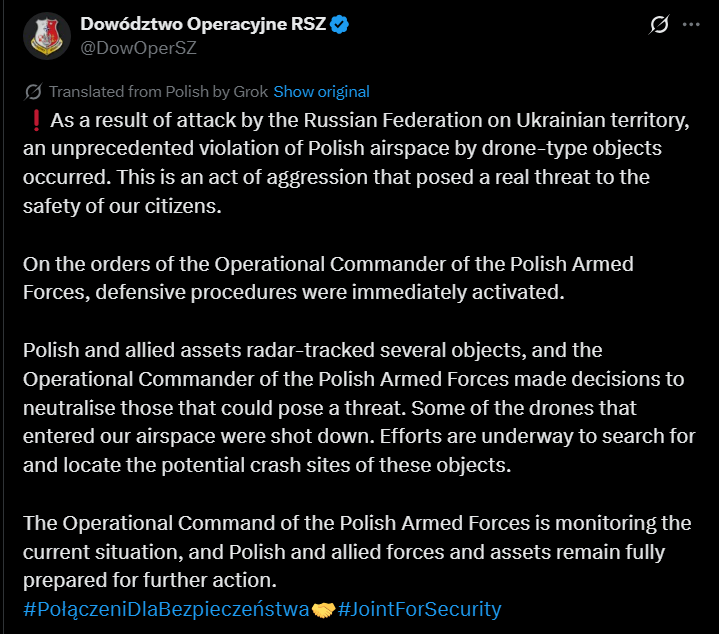This screenshot has height=634, width=719.
Task: Click the paragraph starting "As a result of attack"
Action: pos(356,163)
